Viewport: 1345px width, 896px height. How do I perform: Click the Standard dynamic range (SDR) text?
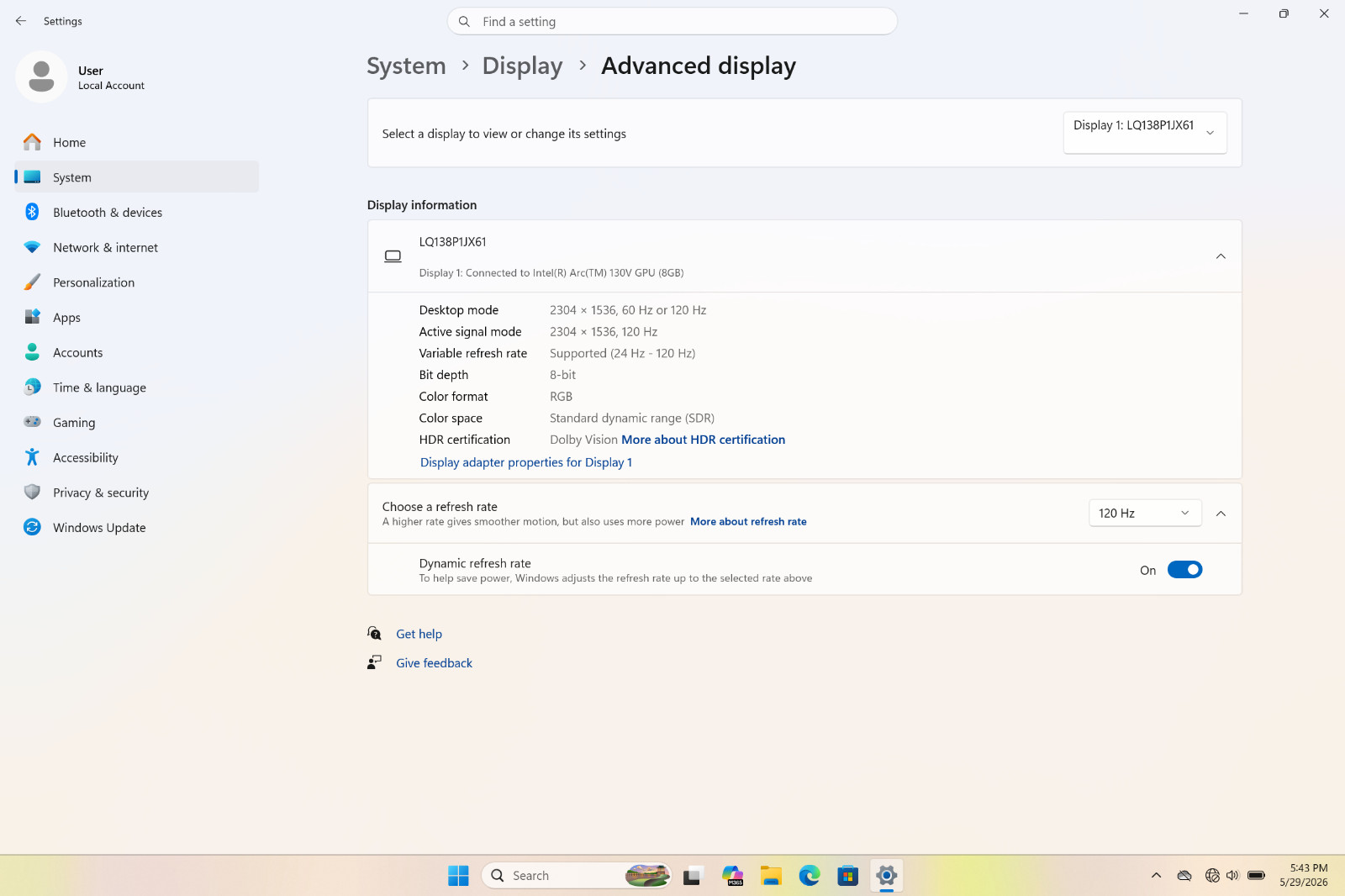(x=632, y=418)
